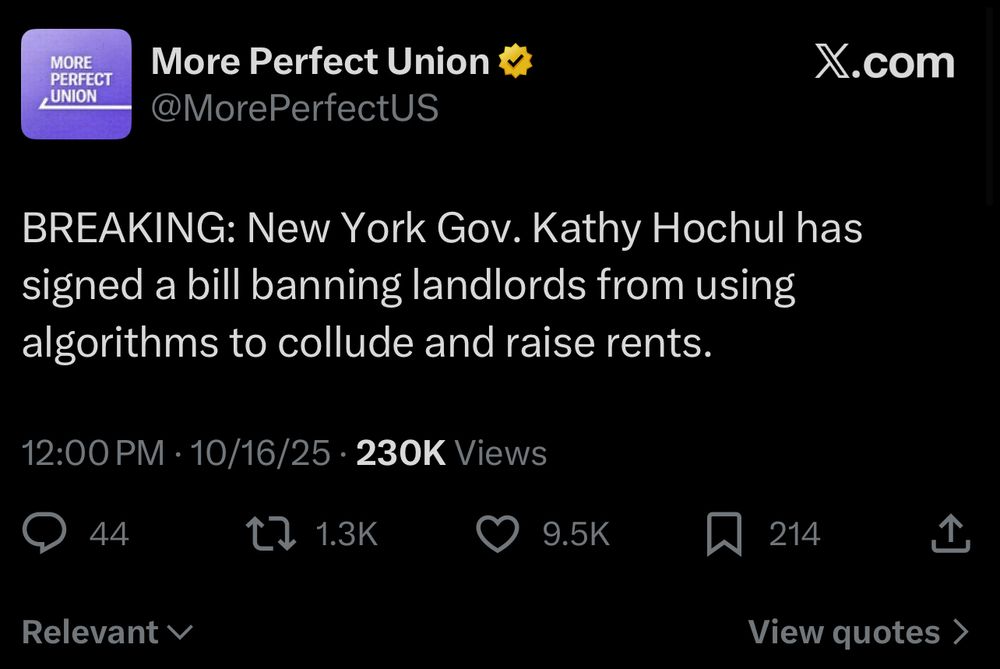
Task: Click the 1.3K reposts count
Action: (346, 534)
